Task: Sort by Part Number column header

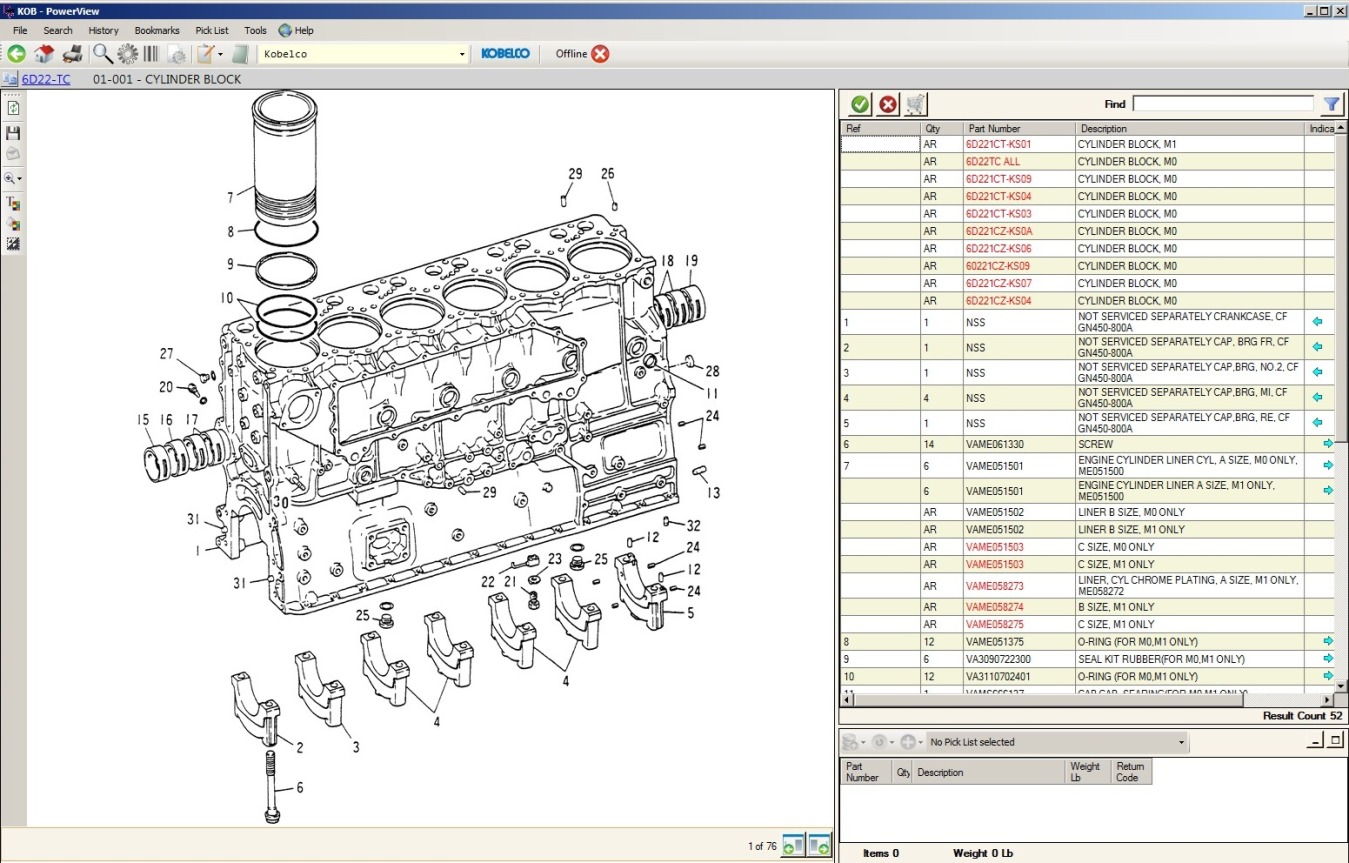Action: (1019, 129)
